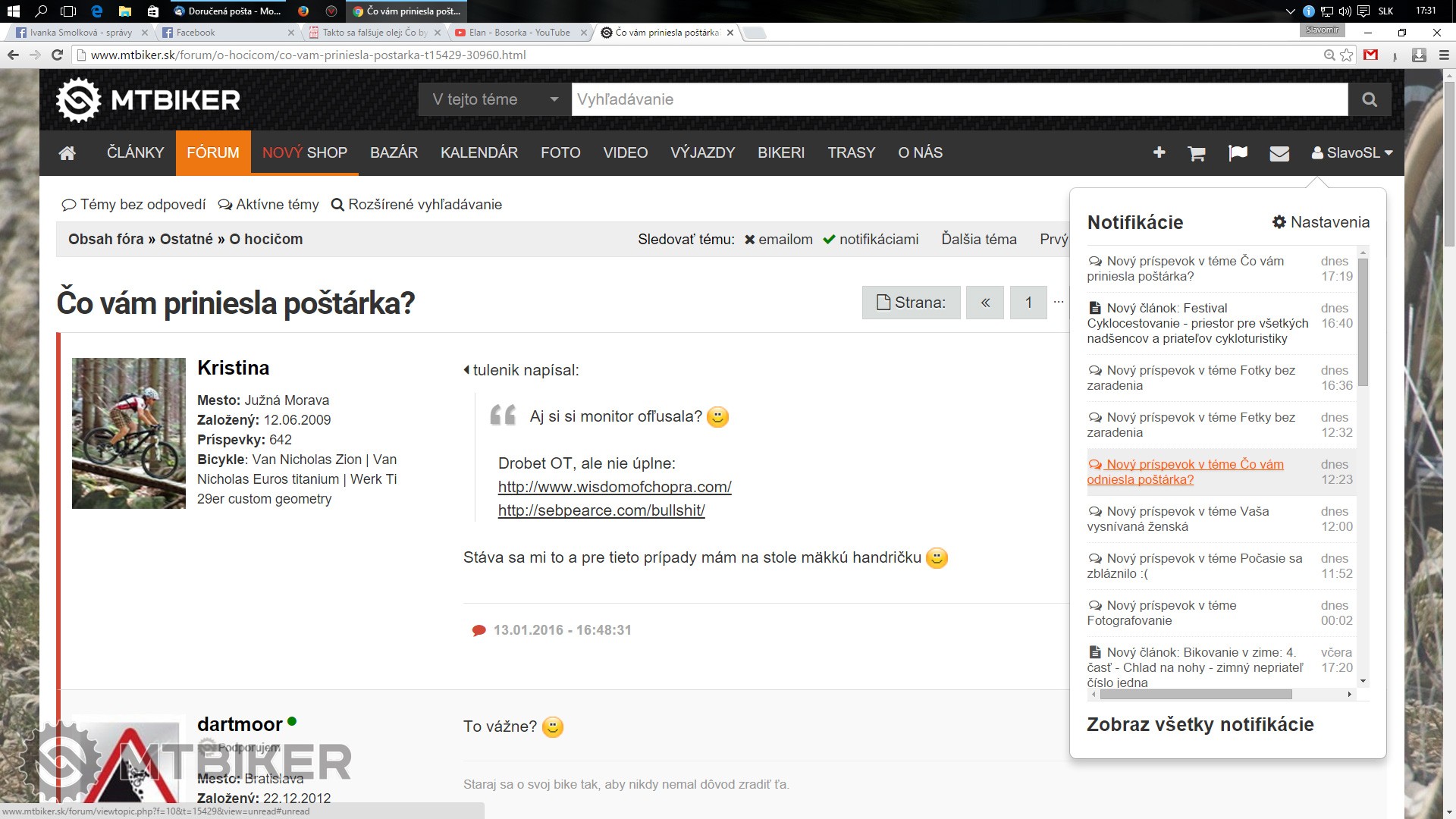Bookmark page with the star icon

tap(1347, 55)
